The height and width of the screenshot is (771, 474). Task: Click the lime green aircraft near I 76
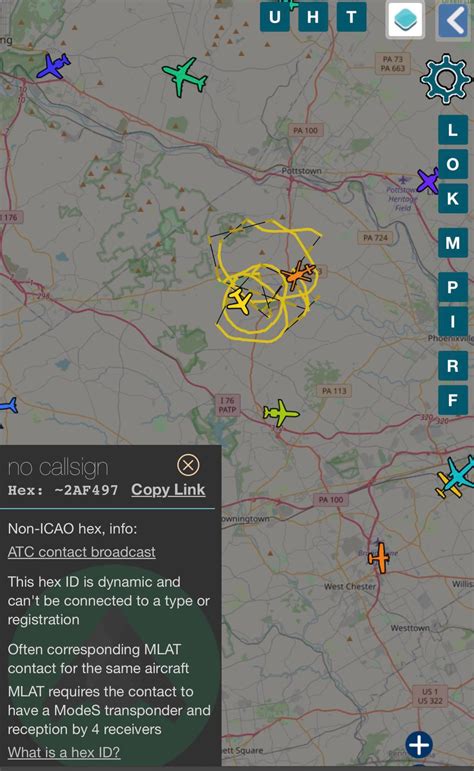click(x=281, y=412)
